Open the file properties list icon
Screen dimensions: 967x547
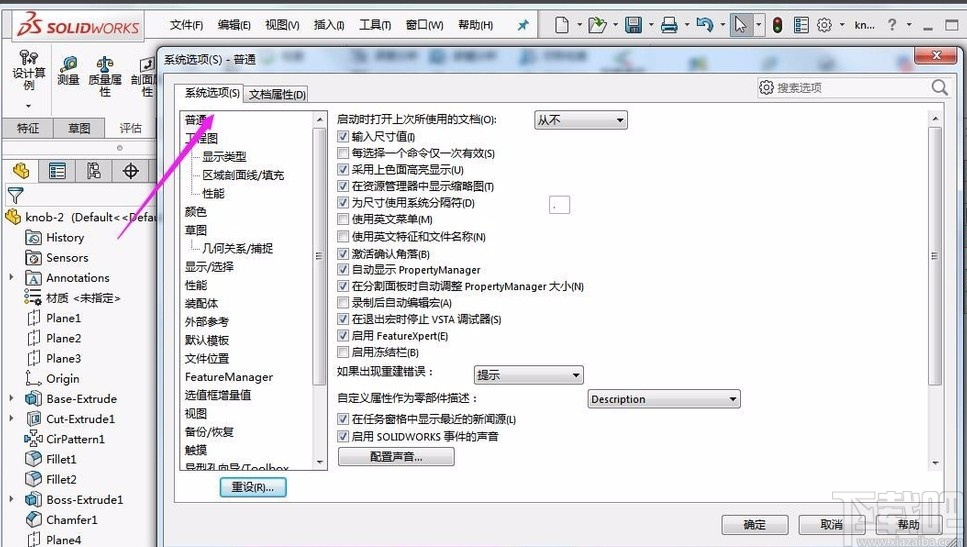point(801,25)
